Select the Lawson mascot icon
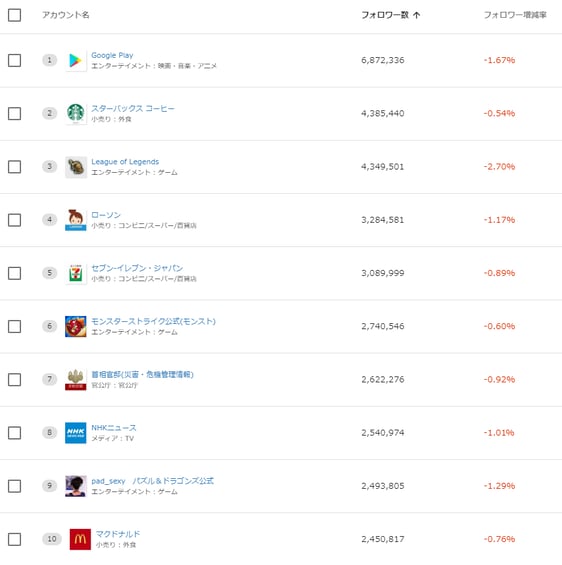 coord(76,220)
